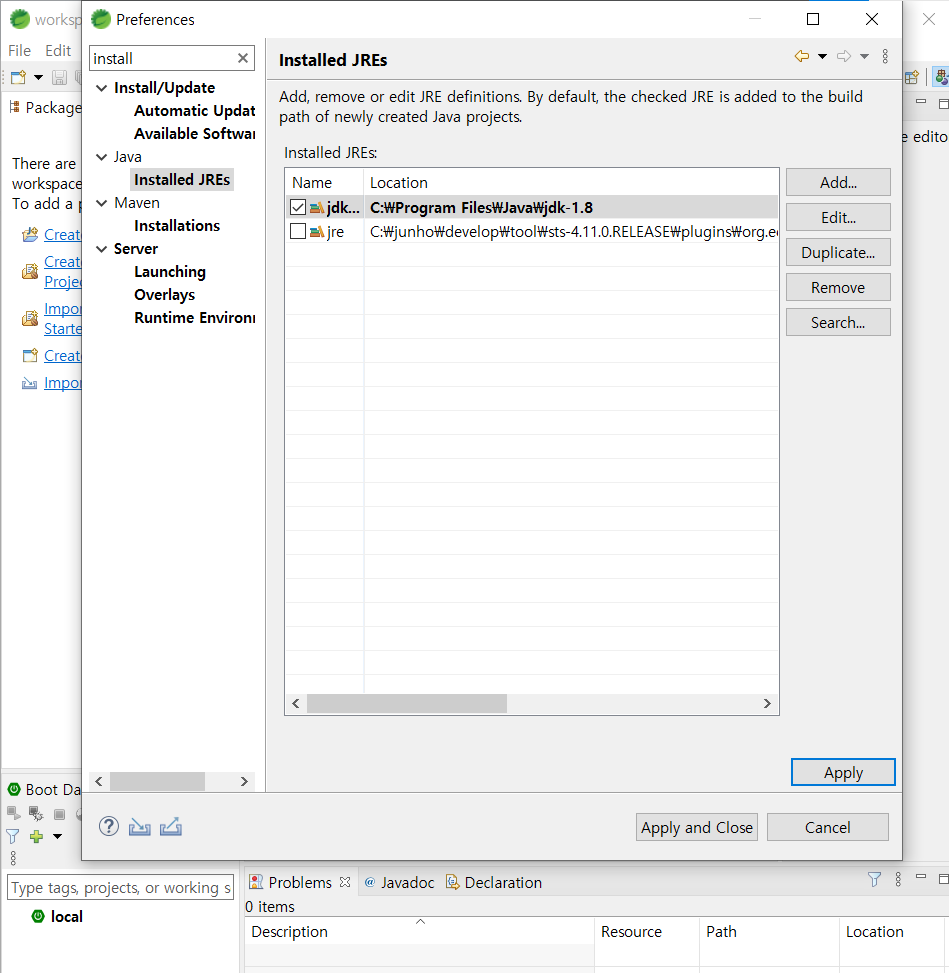Click the Open Perspective icon at top right
The image size is (949, 973).
(912, 78)
